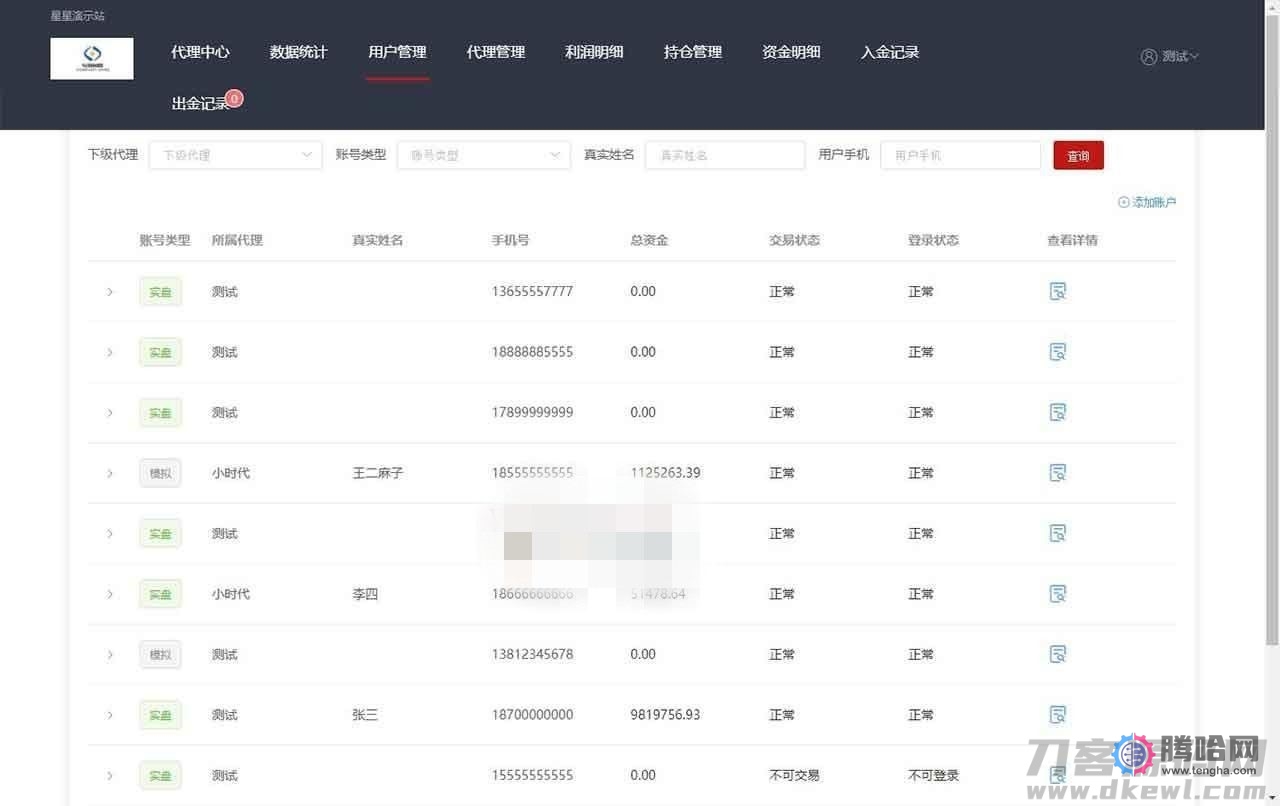
Task: Open 入金记录 menu
Action: (890, 52)
